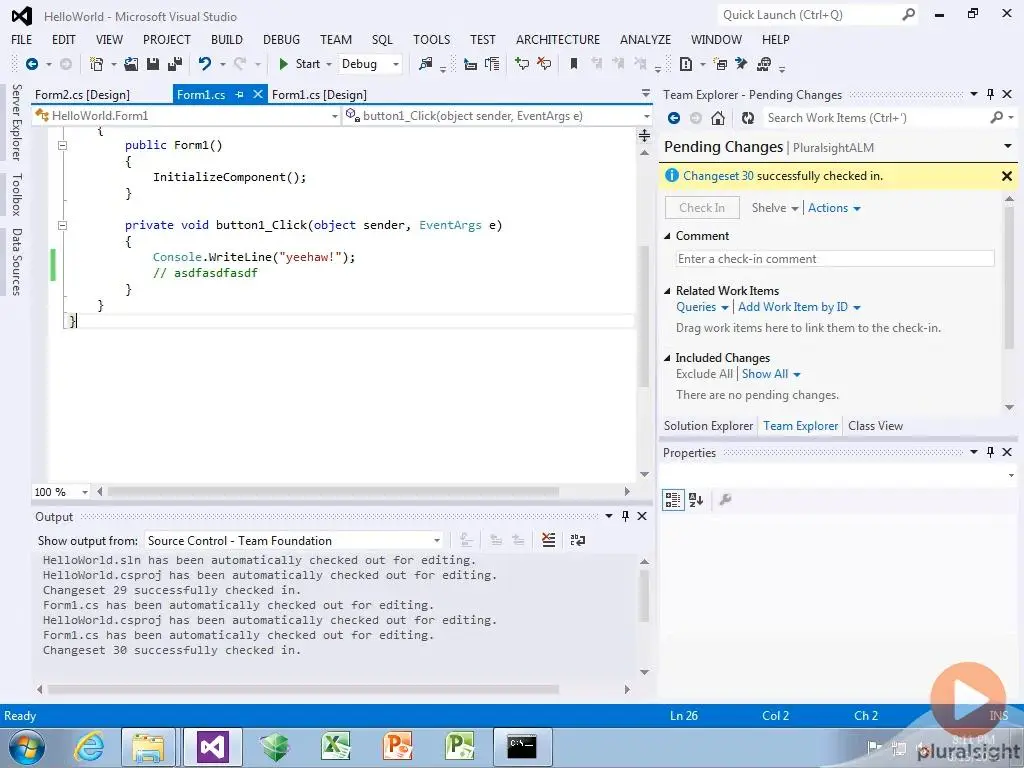Open the Pending Changes page dropdown arrow
Screen dimensions: 1024x768
(1008, 146)
